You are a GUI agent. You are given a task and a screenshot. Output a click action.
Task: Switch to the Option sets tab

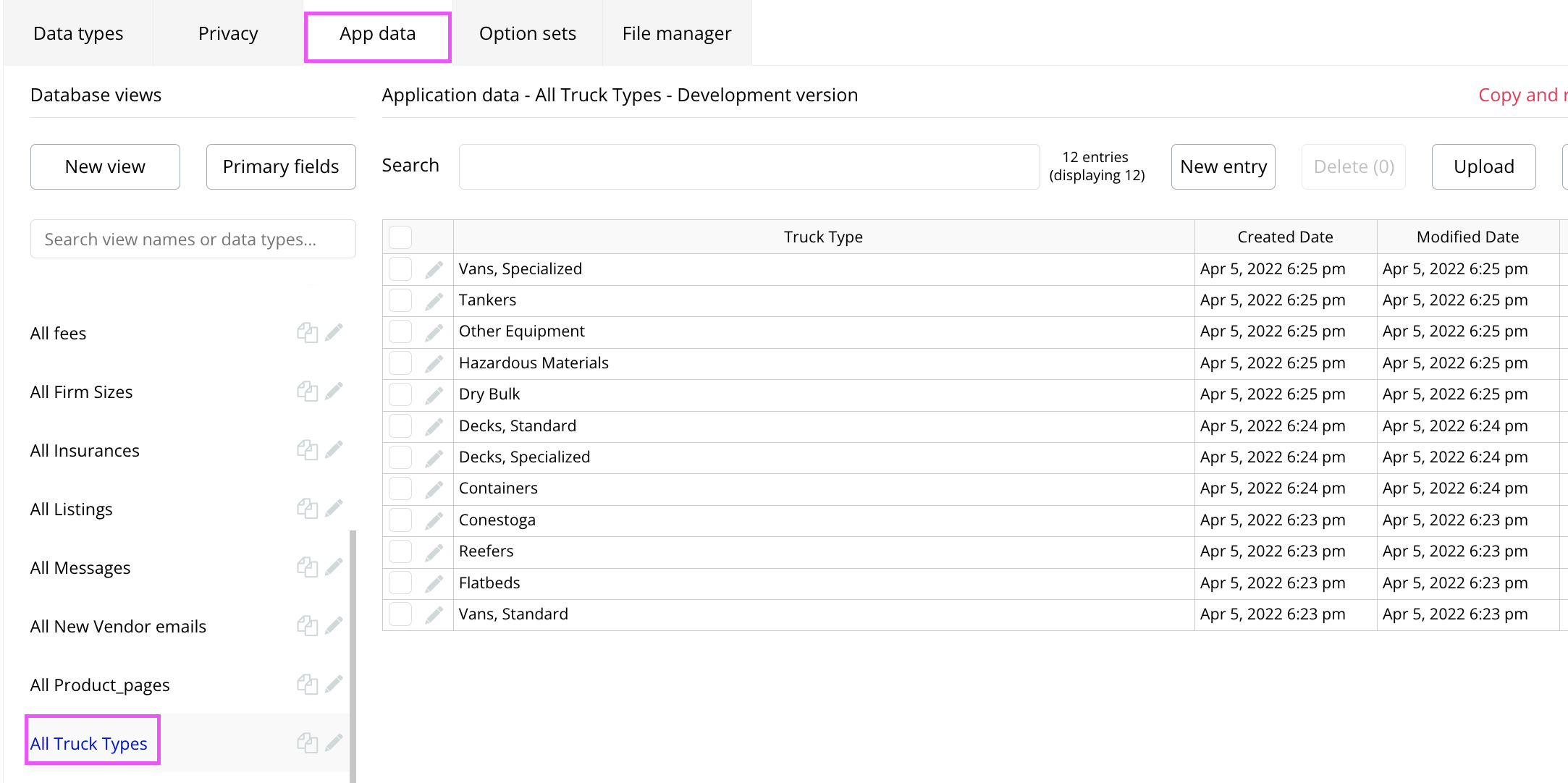527,33
